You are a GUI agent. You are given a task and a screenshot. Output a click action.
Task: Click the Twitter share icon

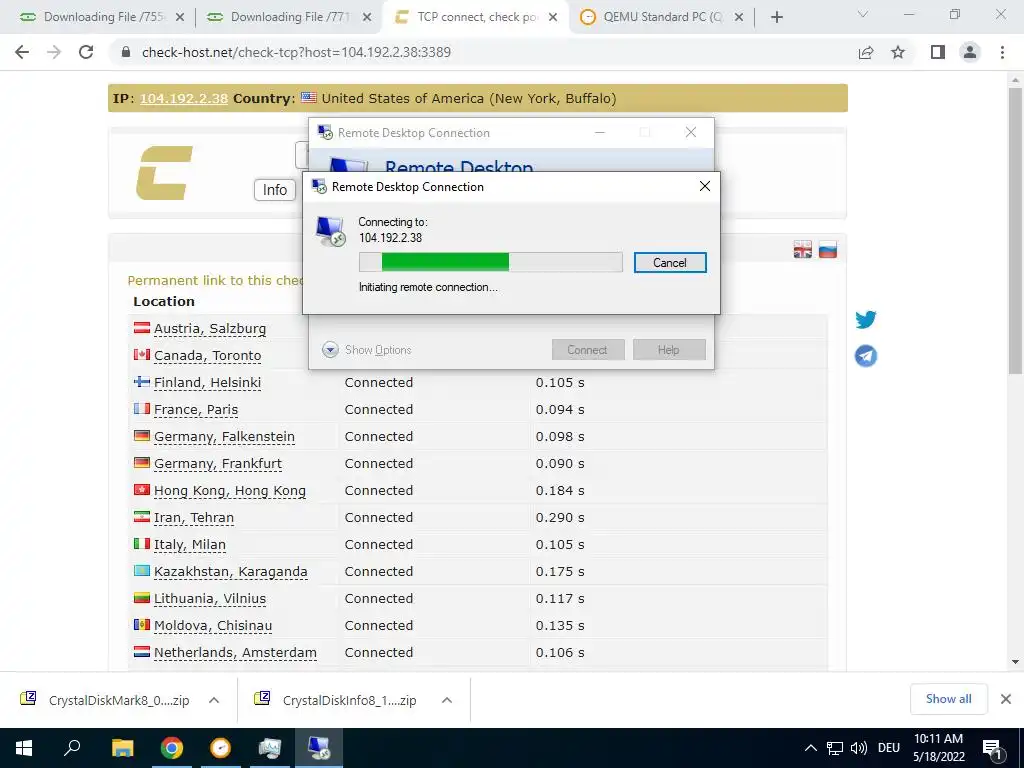[865, 319]
